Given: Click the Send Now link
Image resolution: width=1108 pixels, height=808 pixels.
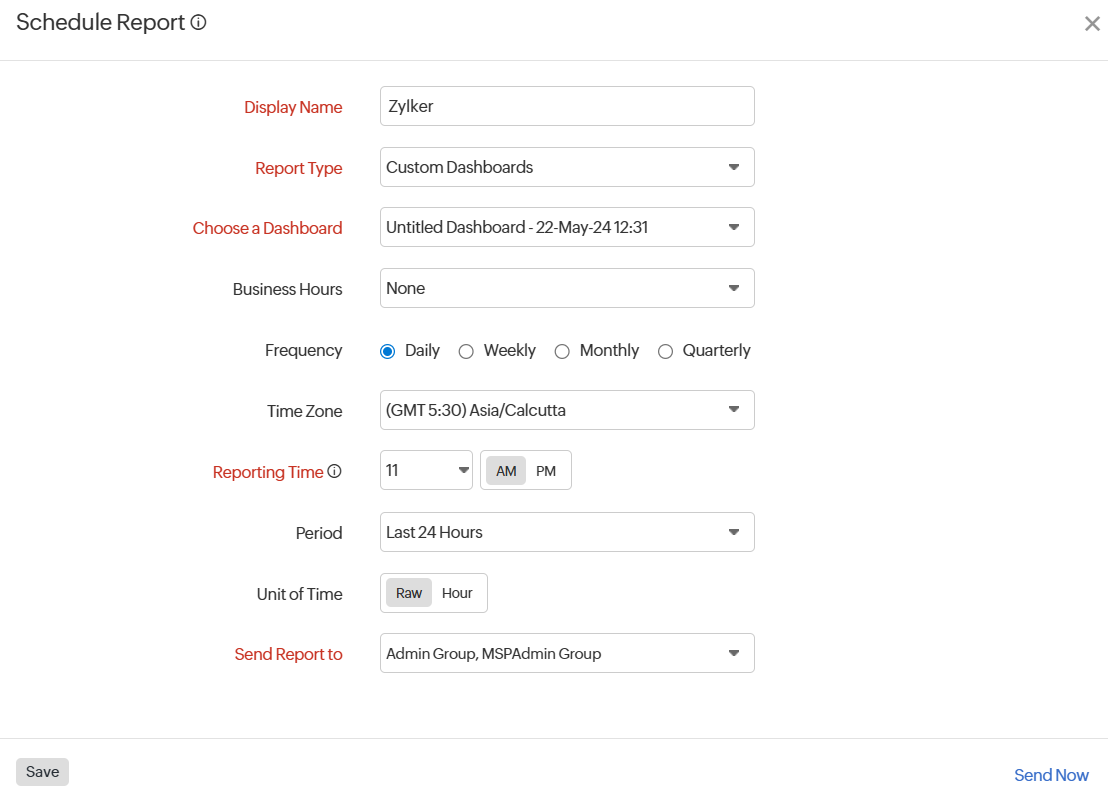Looking at the screenshot, I should coord(1051,775).
